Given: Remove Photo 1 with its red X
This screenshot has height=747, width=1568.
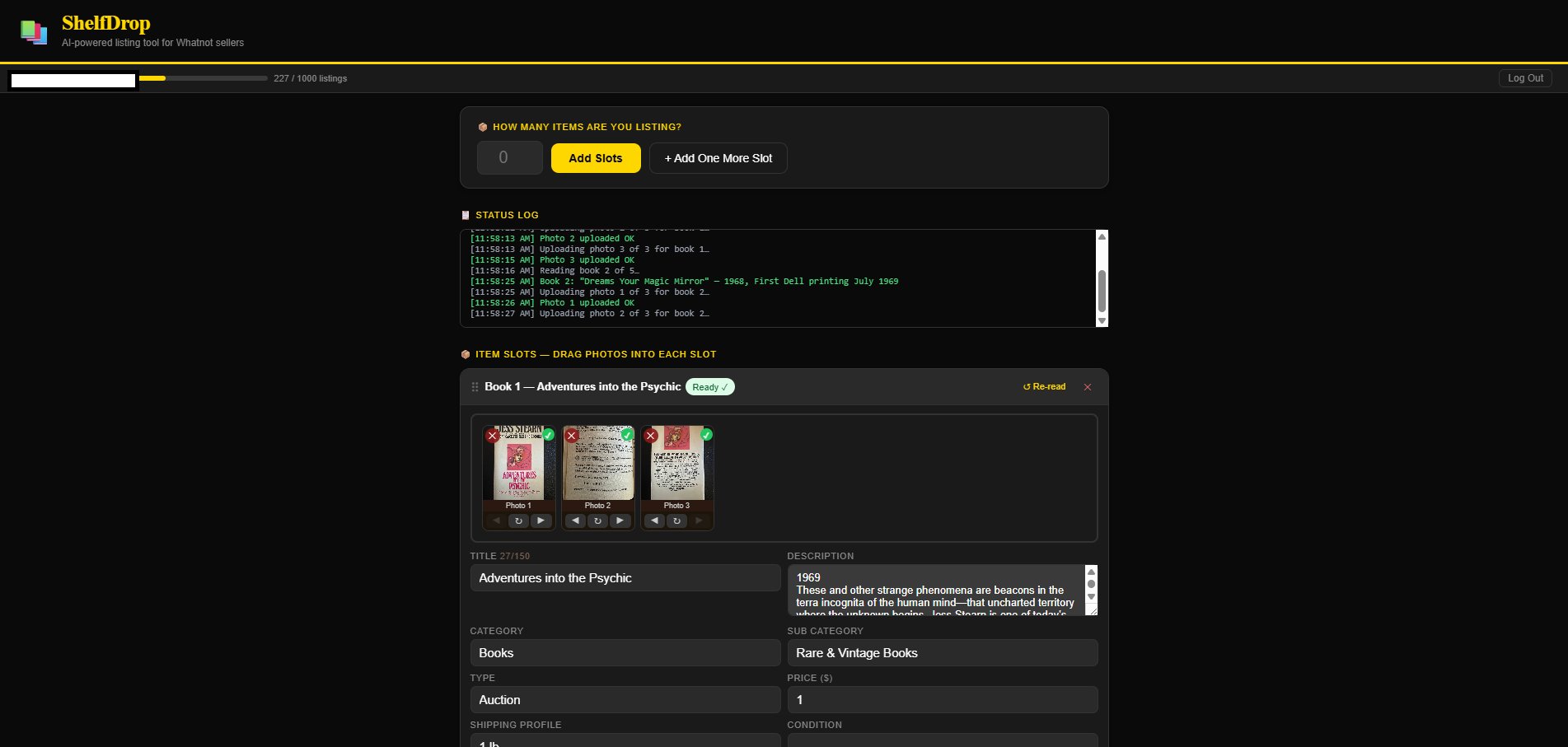Looking at the screenshot, I should pyautogui.click(x=493, y=436).
